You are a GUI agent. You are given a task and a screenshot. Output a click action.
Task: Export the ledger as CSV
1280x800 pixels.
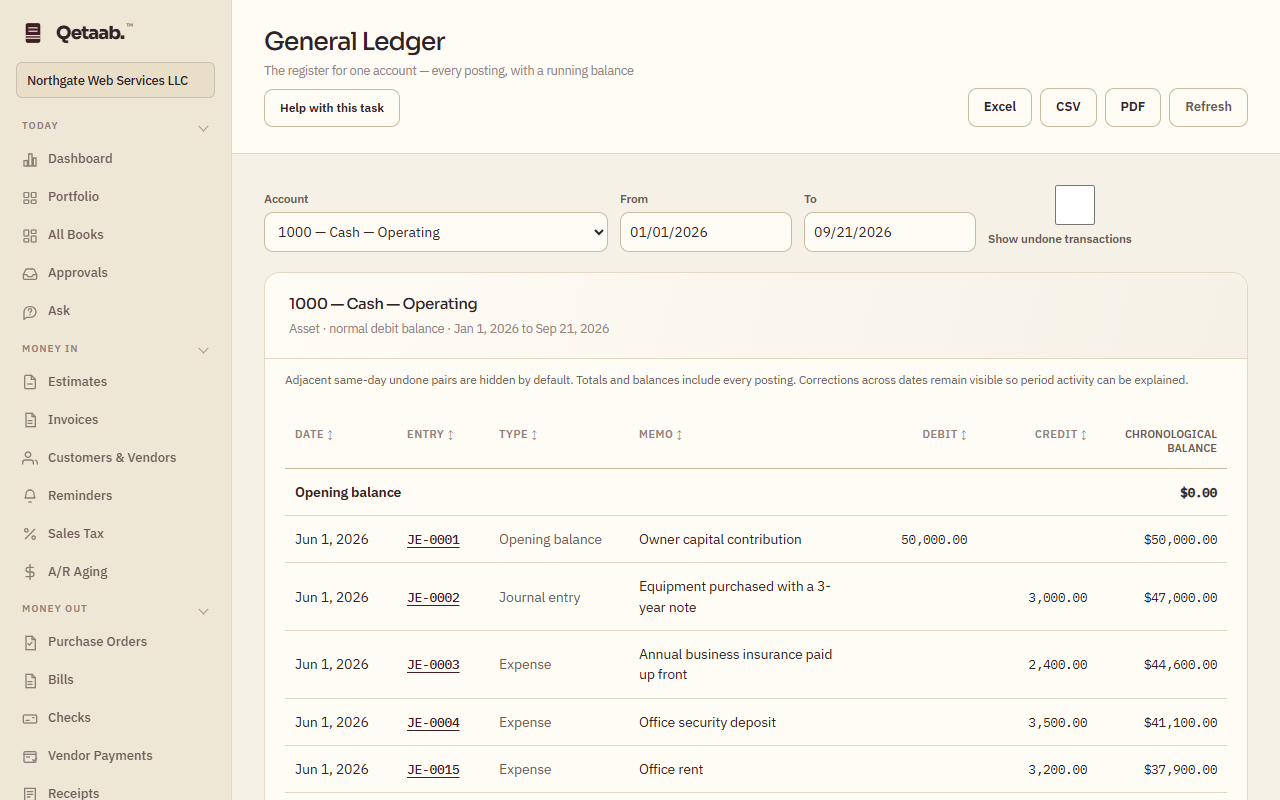[1068, 107]
